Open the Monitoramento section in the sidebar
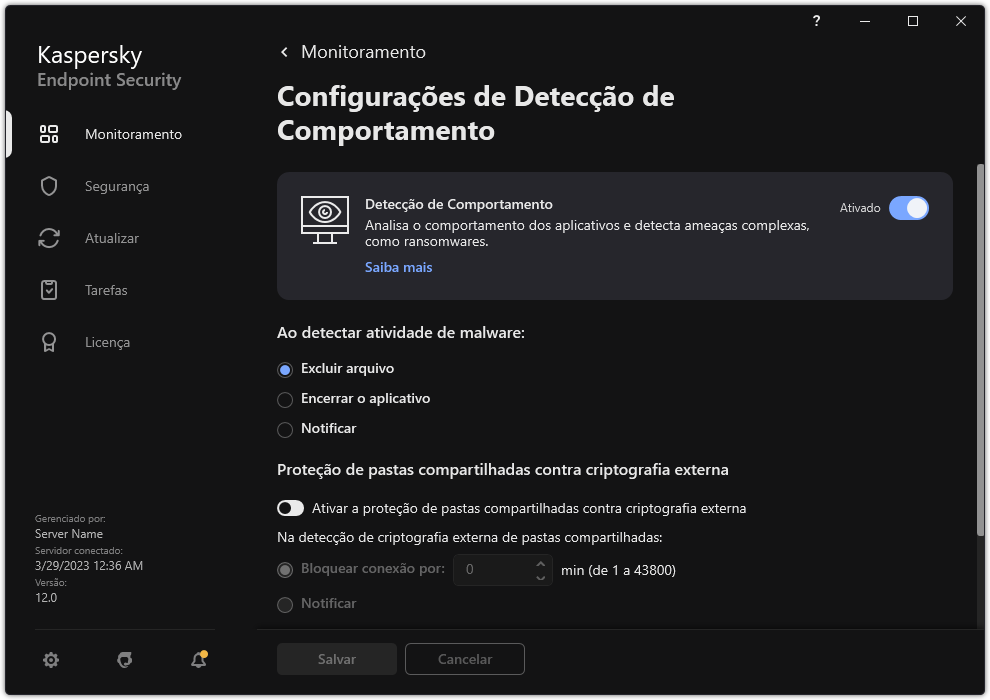 tap(131, 134)
